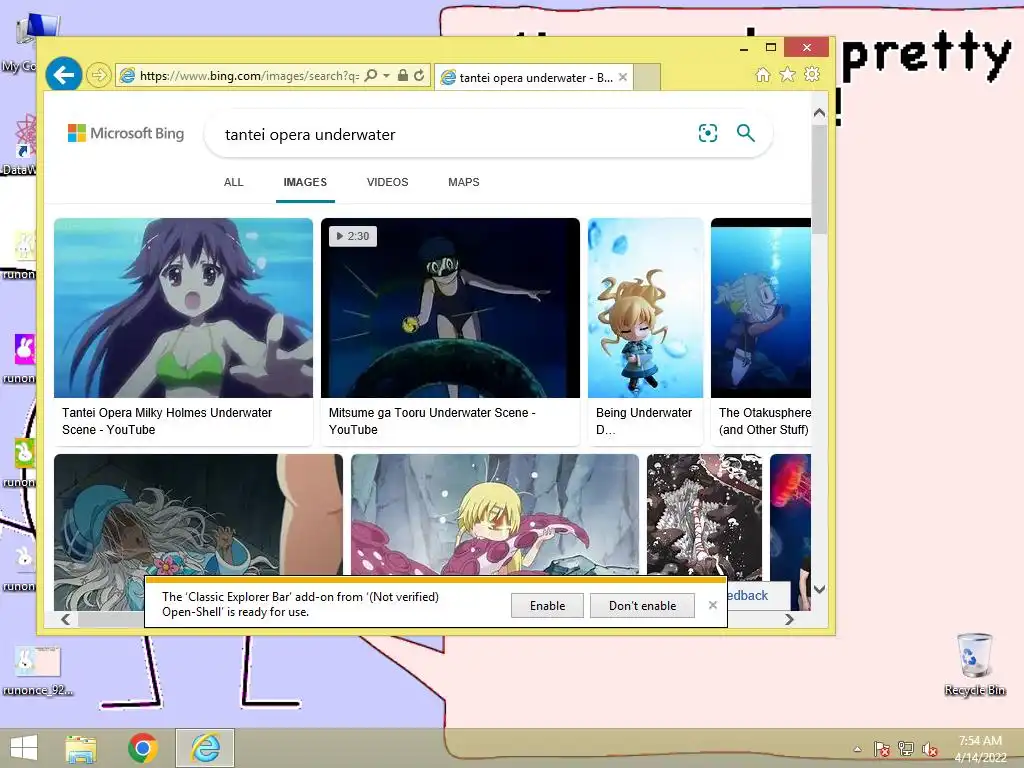The width and height of the screenshot is (1024, 768).
Task: Click Don't enable for the add-on
Action: pos(642,605)
